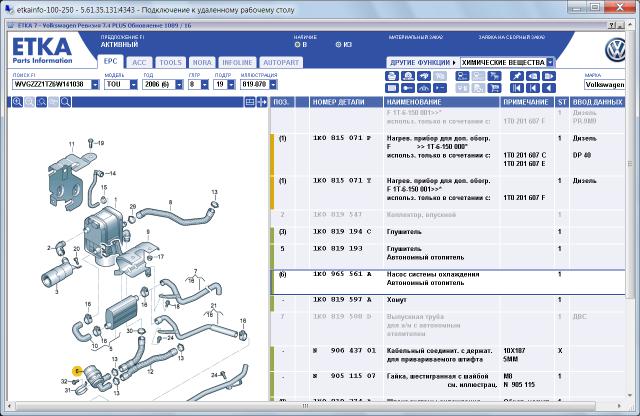Click the add-to-order cart icon, upper row
The height and width of the screenshot is (416, 640).
pyautogui.click(x=494, y=76)
